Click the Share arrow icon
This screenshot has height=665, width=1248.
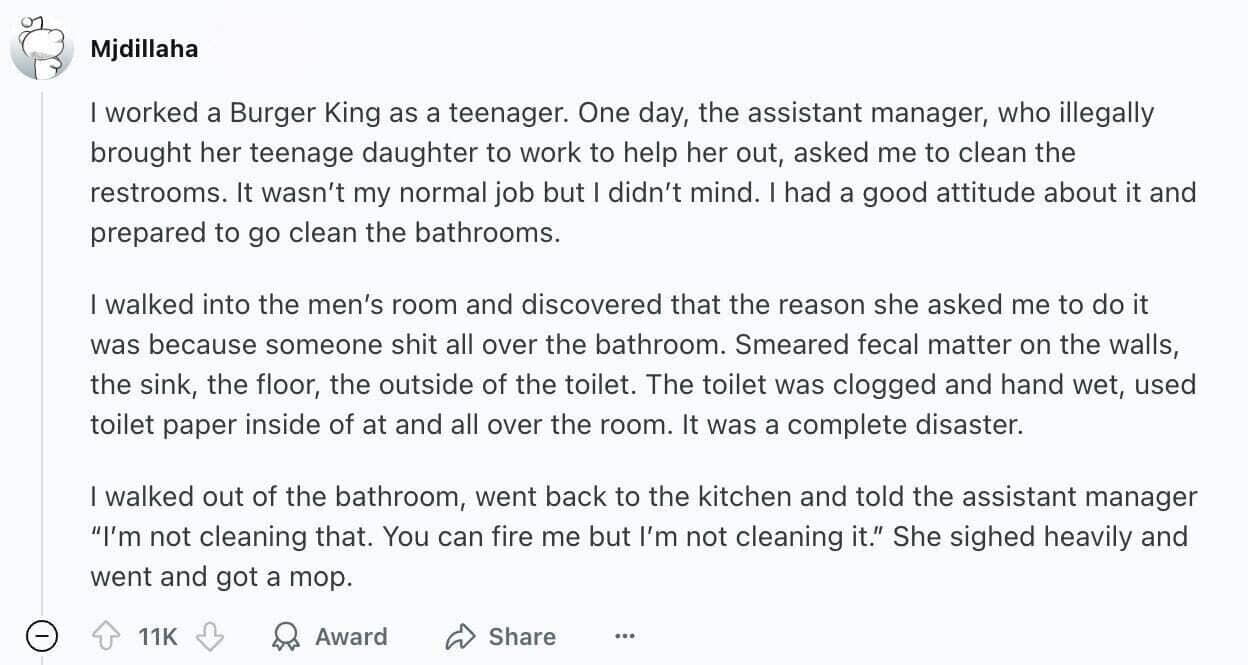point(460,636)
